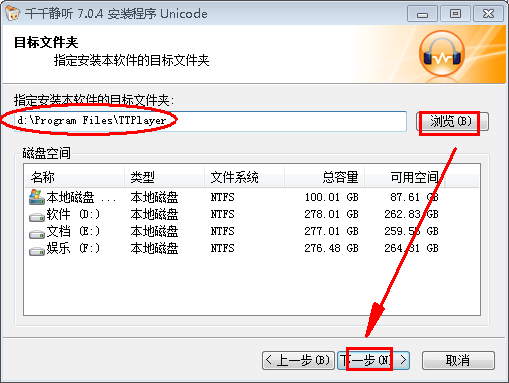
Task: Click the 278.01 GB total capacity cell
Action: point(331,214)
